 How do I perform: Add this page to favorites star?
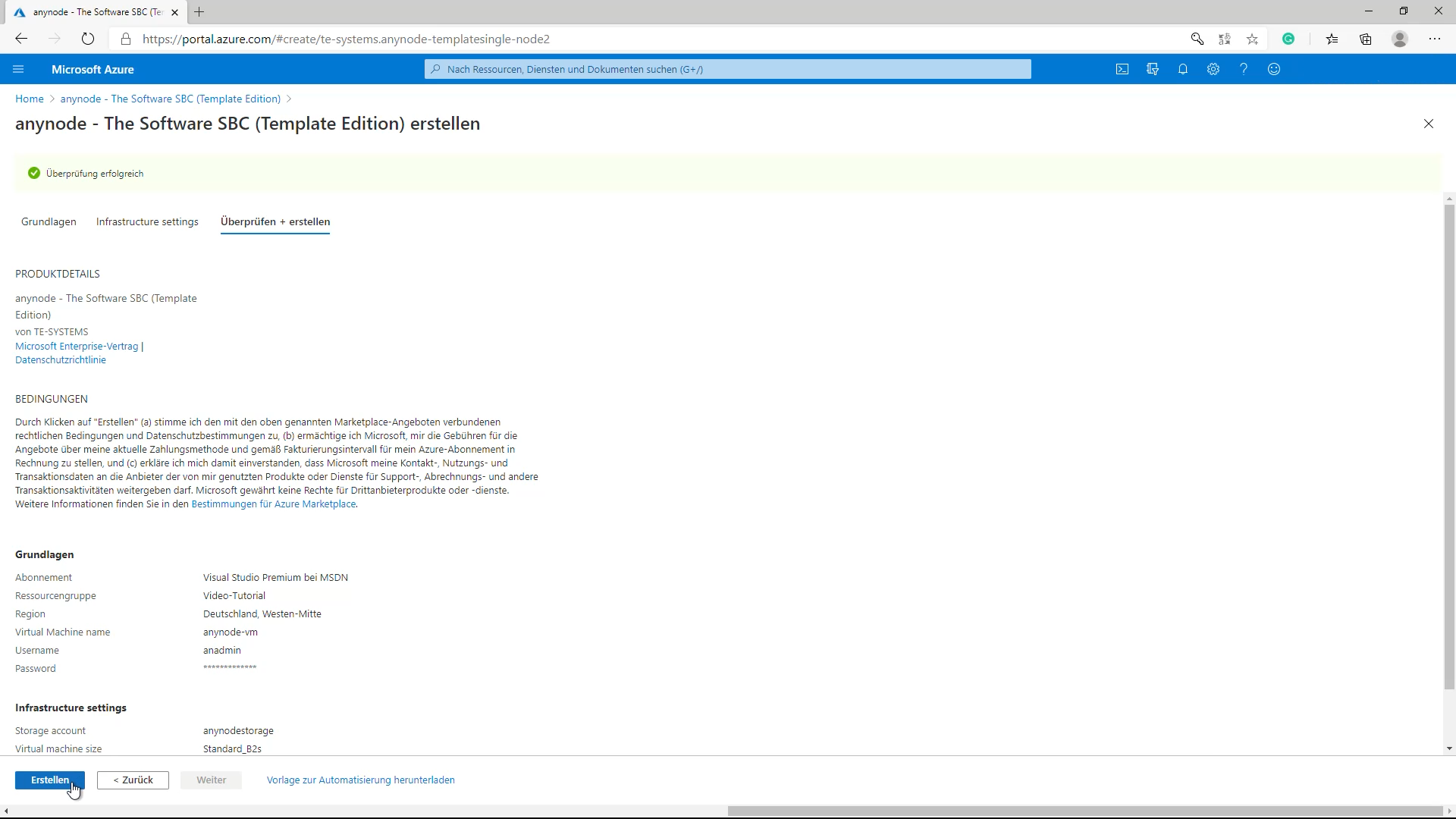(1252, 39)
